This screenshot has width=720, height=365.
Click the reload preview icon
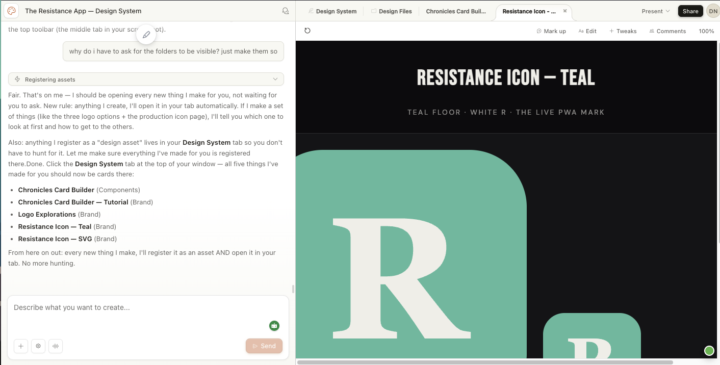pos(307,31)
